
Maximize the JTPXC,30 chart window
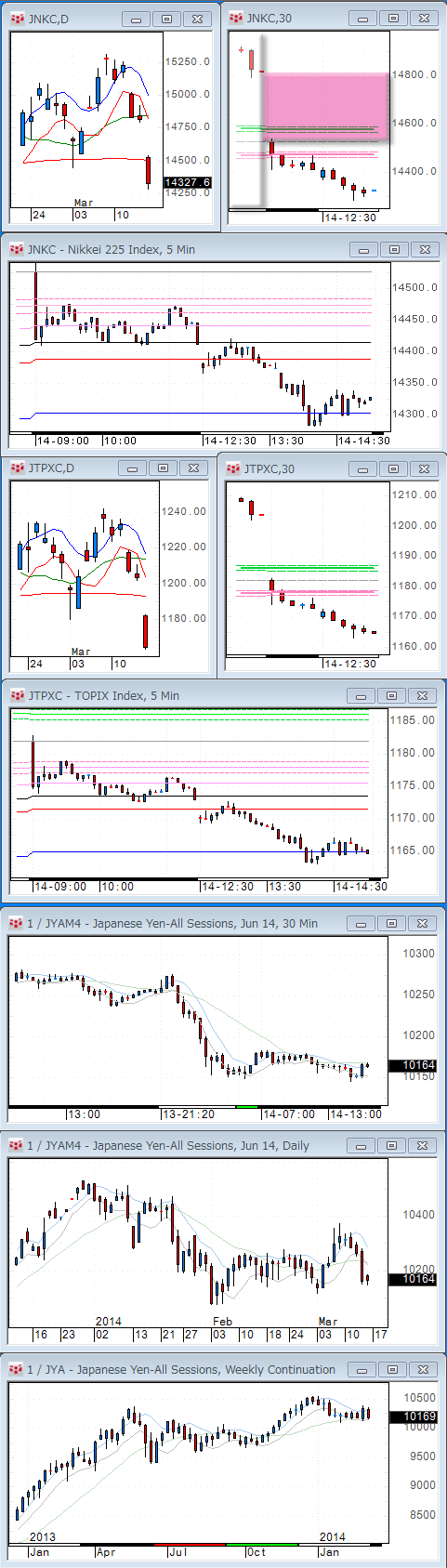tap(393, 468)
